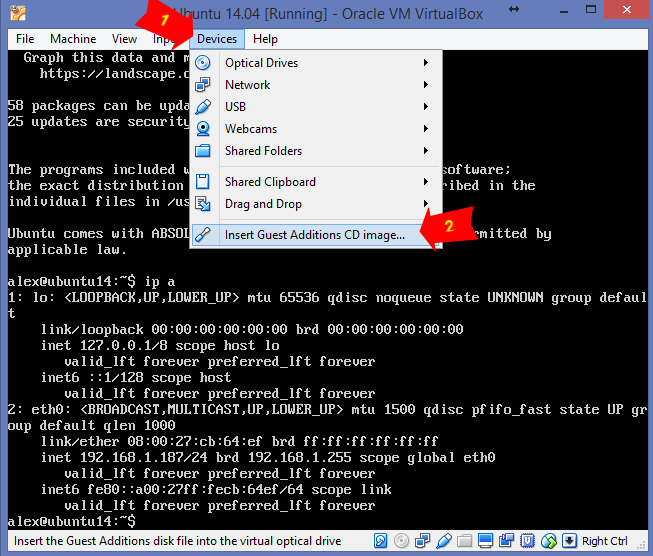Click the window resize grip corner
The image size is (653, 556).
point(641,545)
